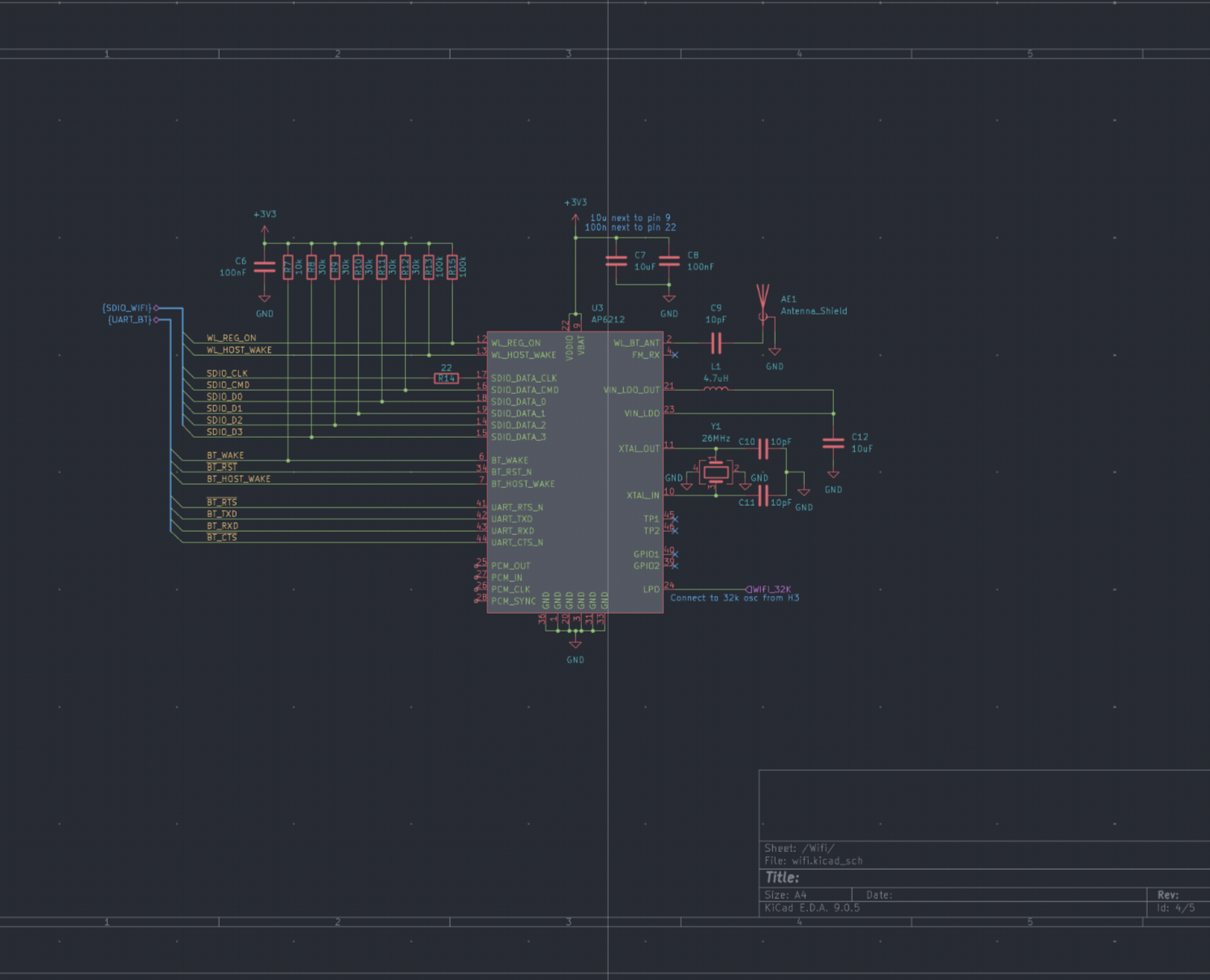Select the {SDIO_WIFI} bus label

tap(127, 308)
